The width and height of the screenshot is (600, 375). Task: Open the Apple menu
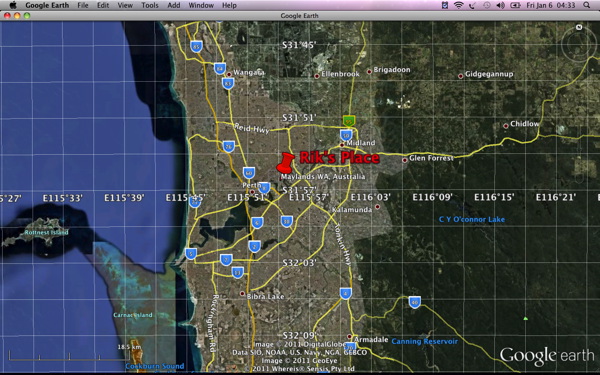(x=13, y=5)
